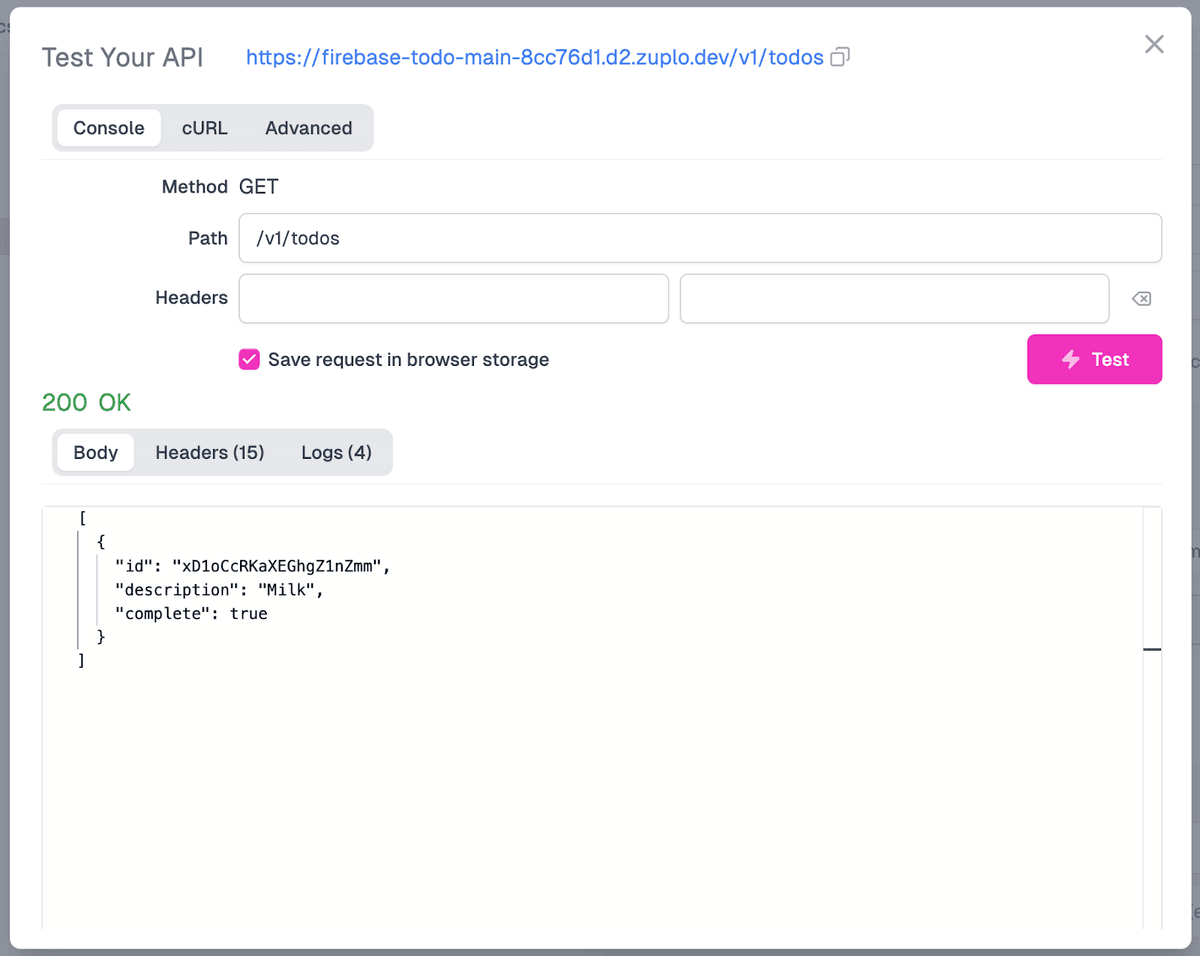Uncheck Save request in browser storage
Image resolution: width=1200 pixels, height=956 pixels.
249,359
